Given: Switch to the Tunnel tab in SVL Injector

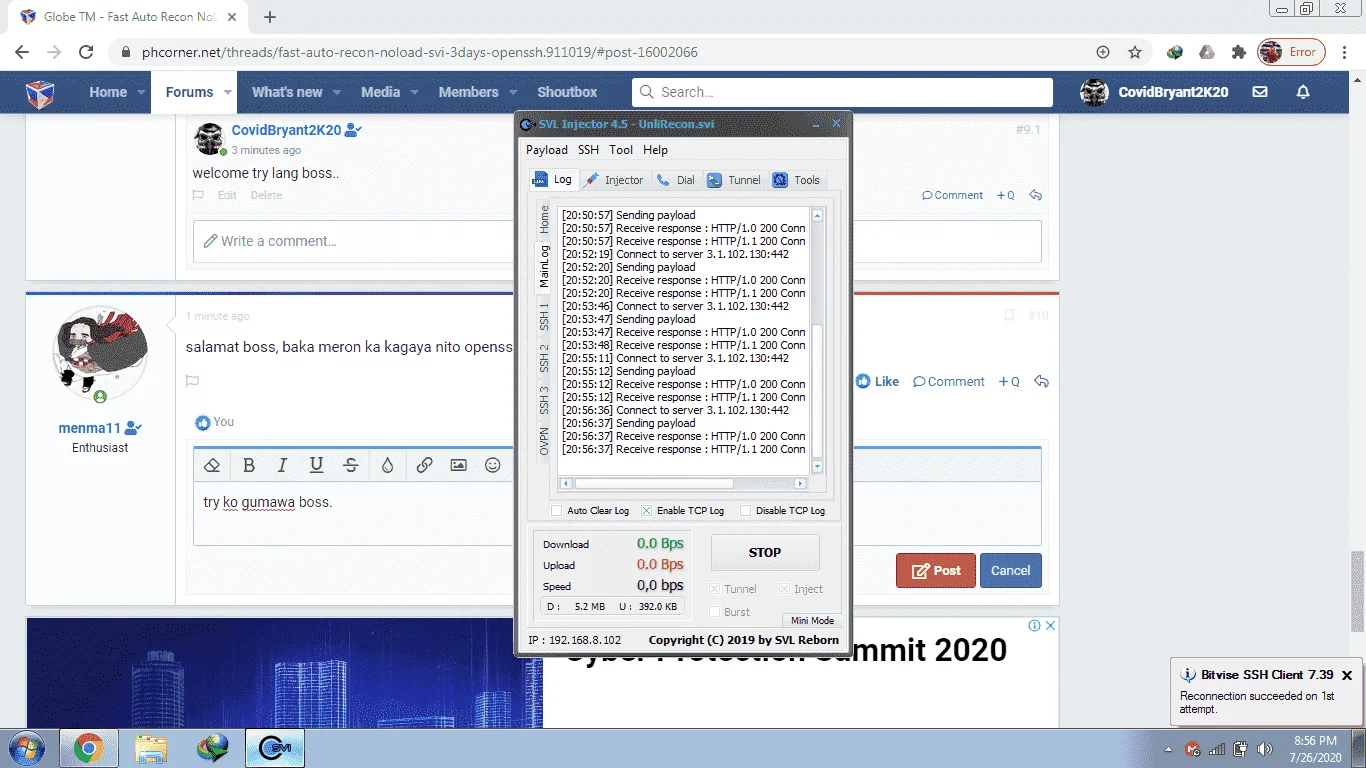Looking at the screenshot, I should coord(734,180).
